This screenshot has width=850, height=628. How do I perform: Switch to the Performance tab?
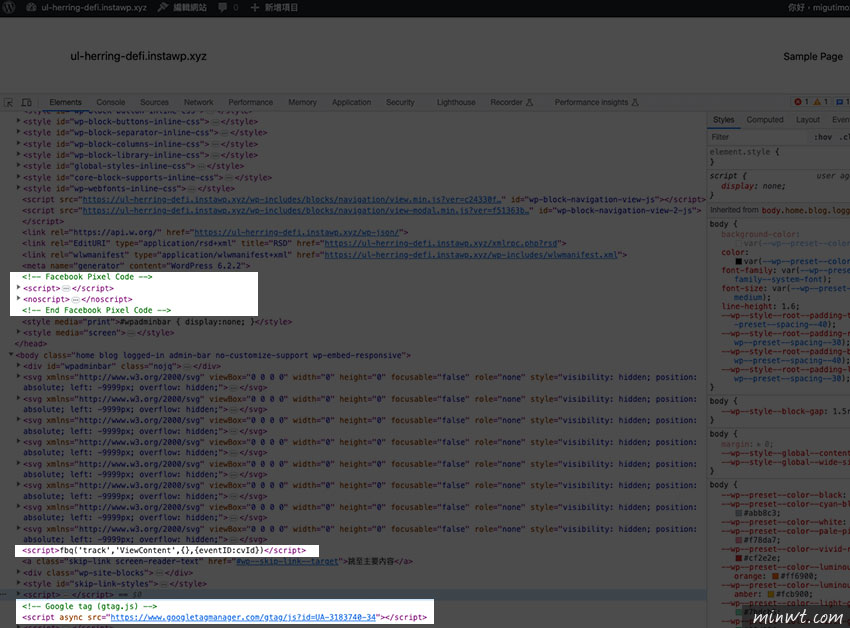pyautogui.click(x=250, y=102)
